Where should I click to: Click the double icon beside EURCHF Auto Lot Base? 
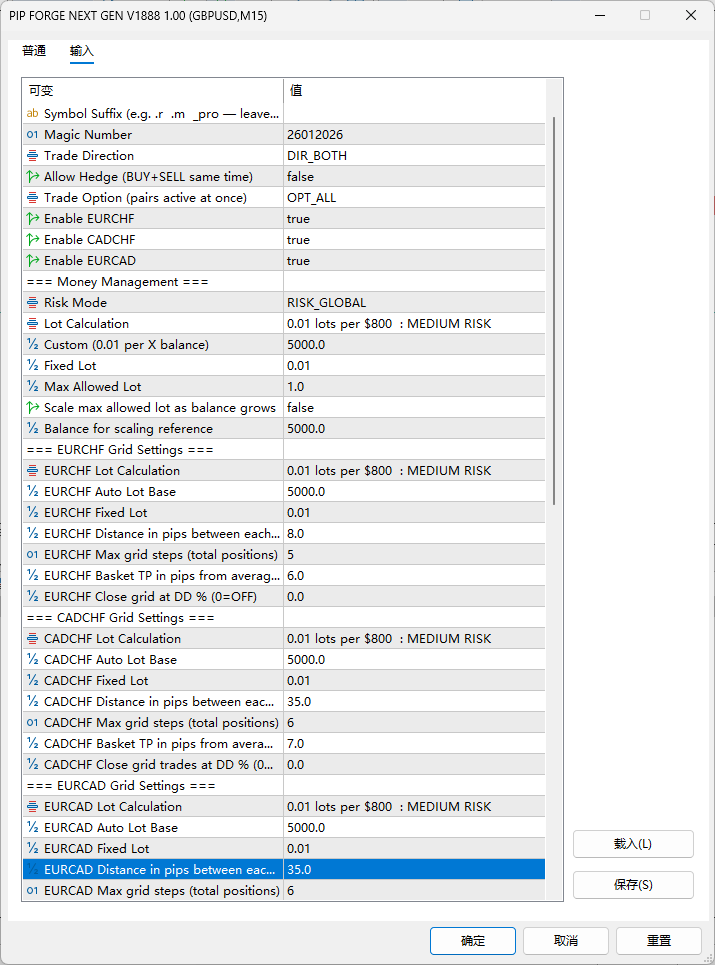(x=33, y=491)
